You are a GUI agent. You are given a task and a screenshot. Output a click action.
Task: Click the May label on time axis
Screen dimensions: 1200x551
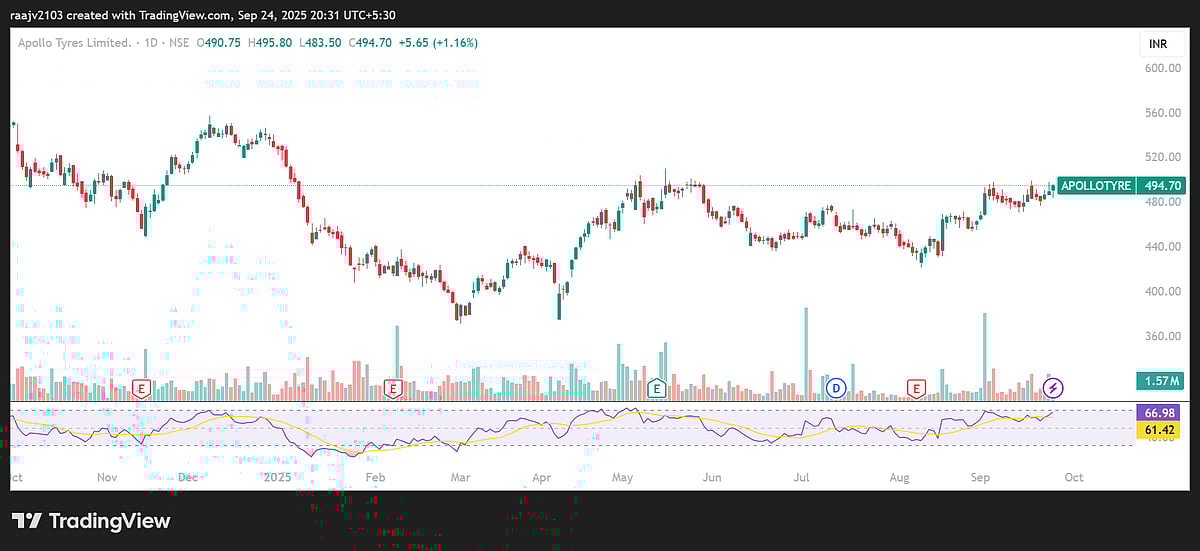click(x=621, y=478)
